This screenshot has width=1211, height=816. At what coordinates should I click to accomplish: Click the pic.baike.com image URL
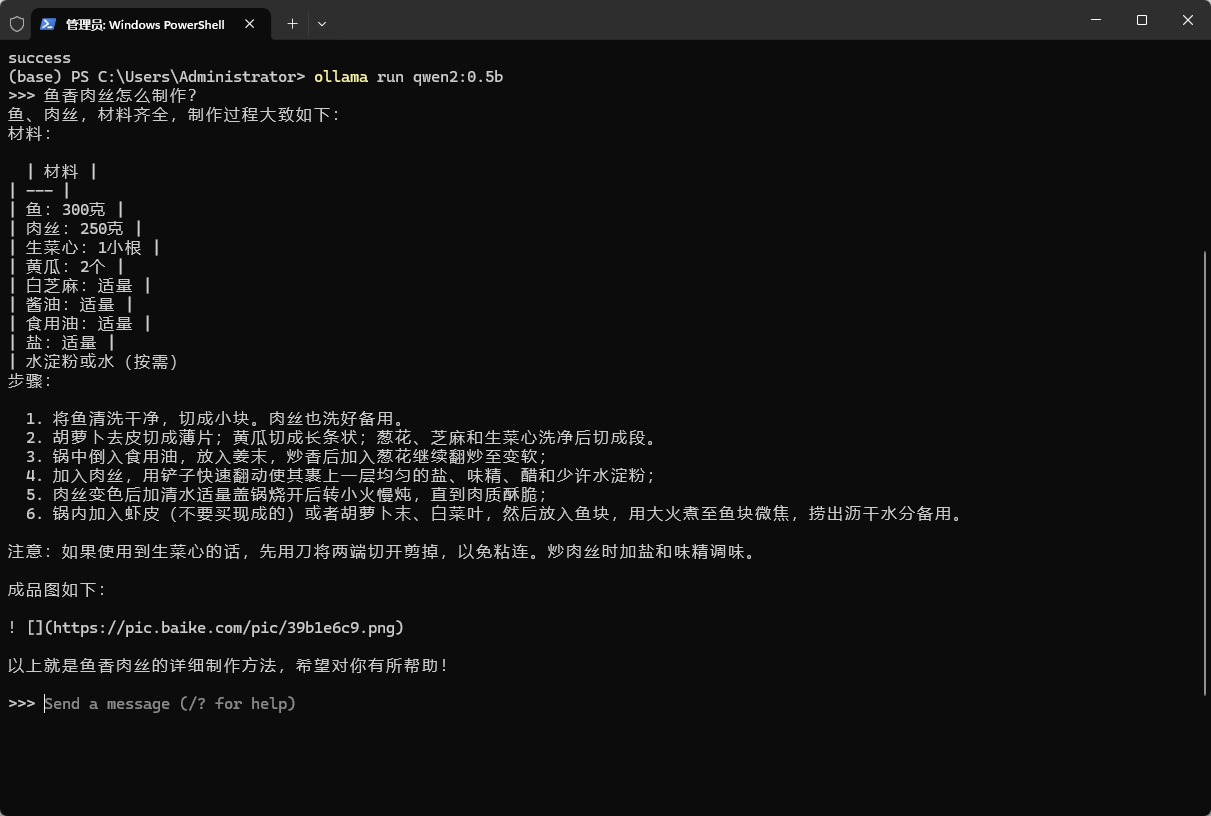[x=224, y=628]
